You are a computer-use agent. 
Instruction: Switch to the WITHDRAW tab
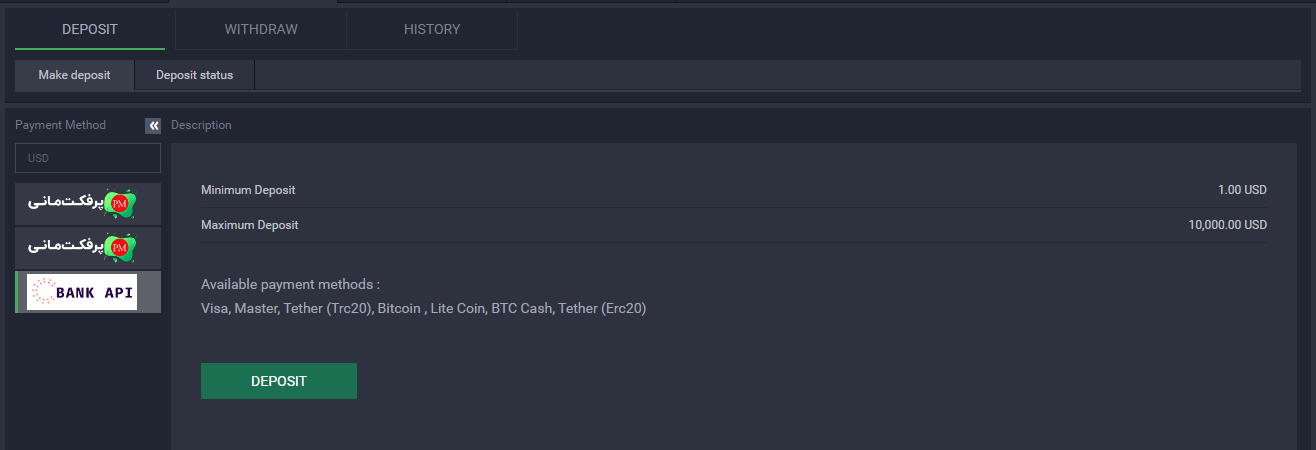(261, 29)
